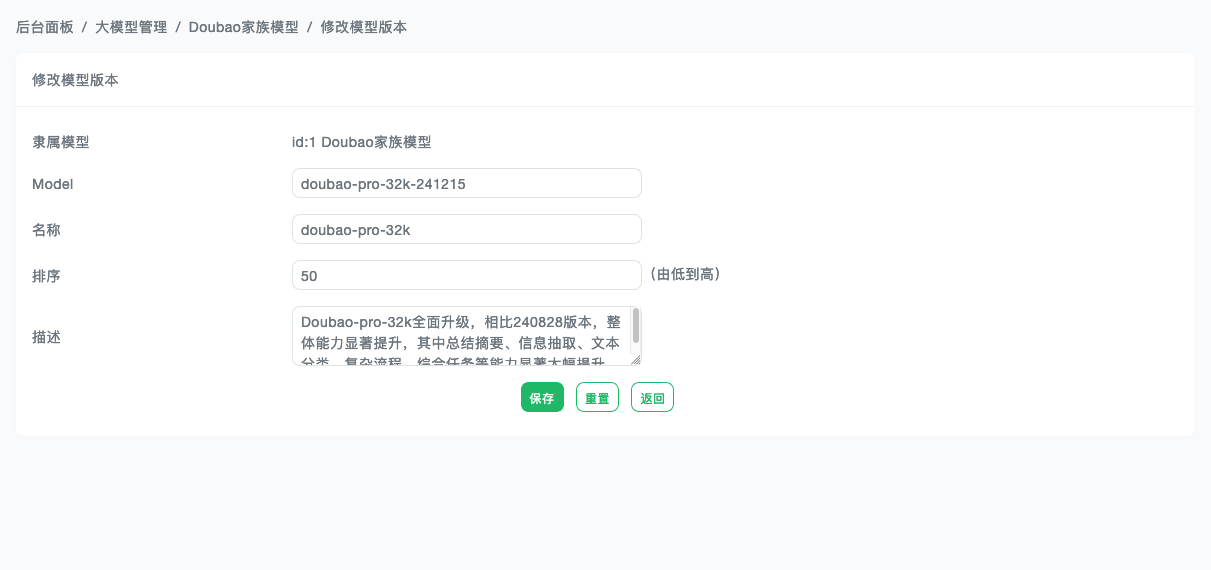The image size is (1211, 570).
Task: Save with the green 保存 button
Action: pyautogui.click(x=542, y=397)
